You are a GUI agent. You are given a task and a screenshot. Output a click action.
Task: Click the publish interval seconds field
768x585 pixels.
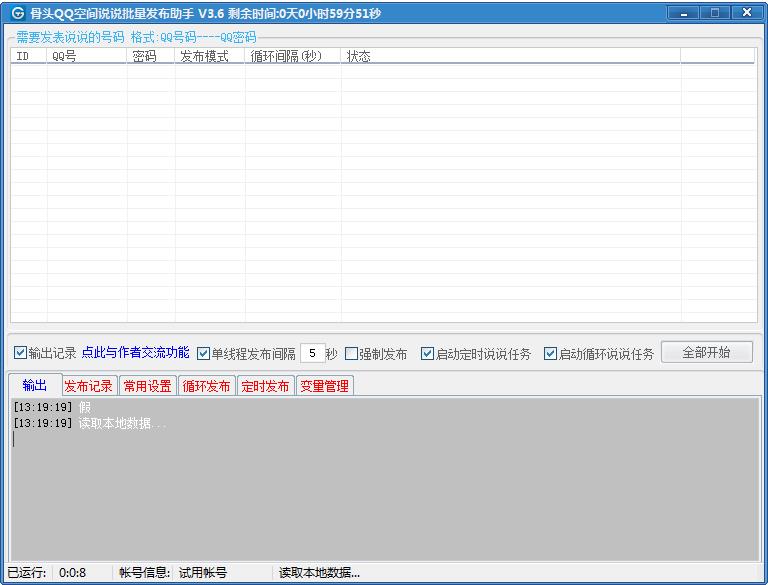coord(312,353)
